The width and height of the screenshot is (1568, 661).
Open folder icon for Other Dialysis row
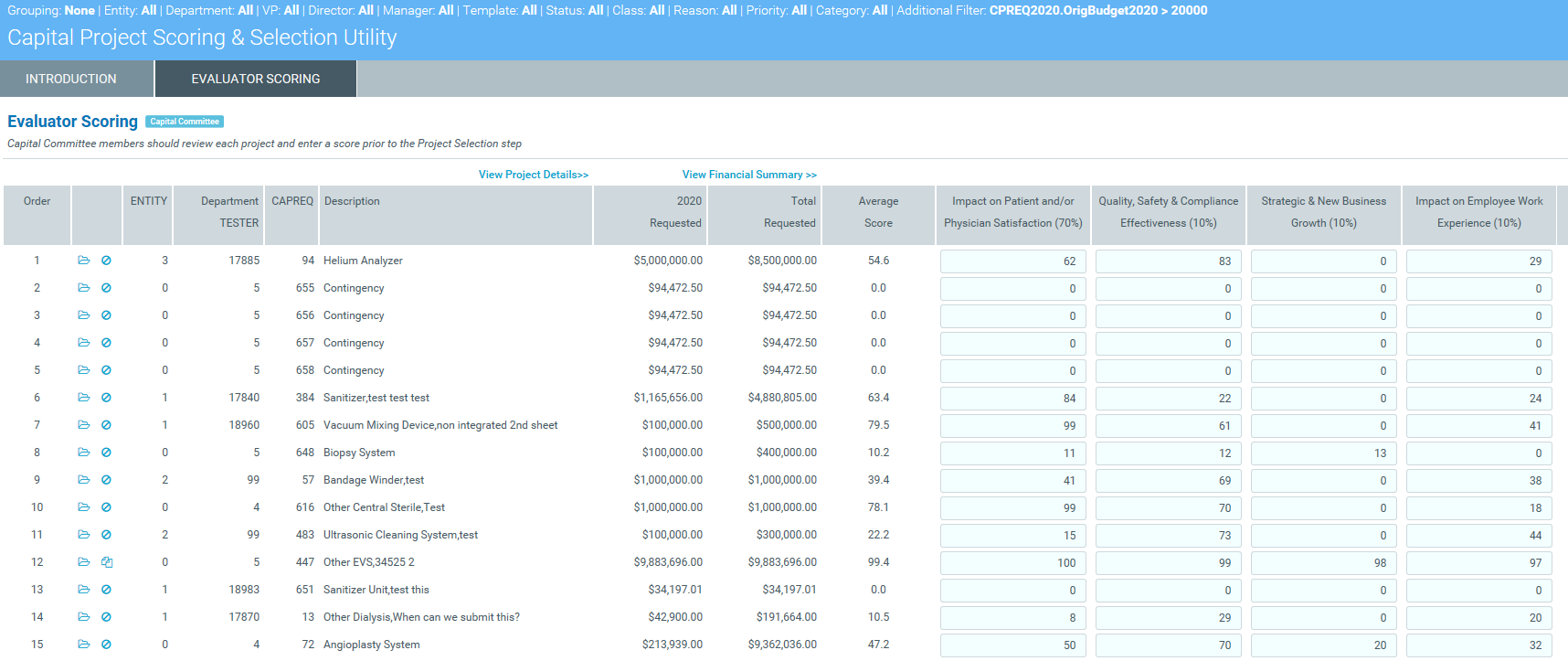click(83, 617)
